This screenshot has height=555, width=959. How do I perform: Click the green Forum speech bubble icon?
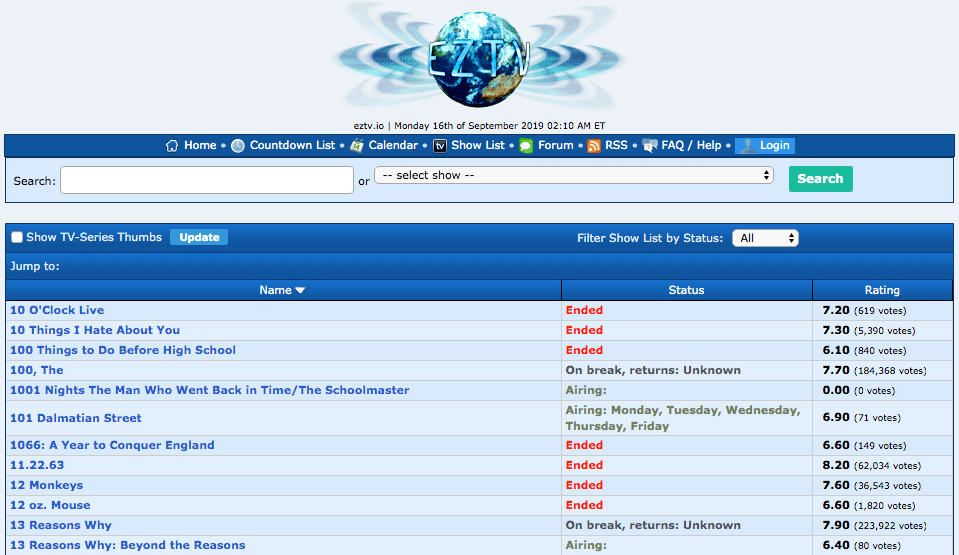(x=526, y=146)
